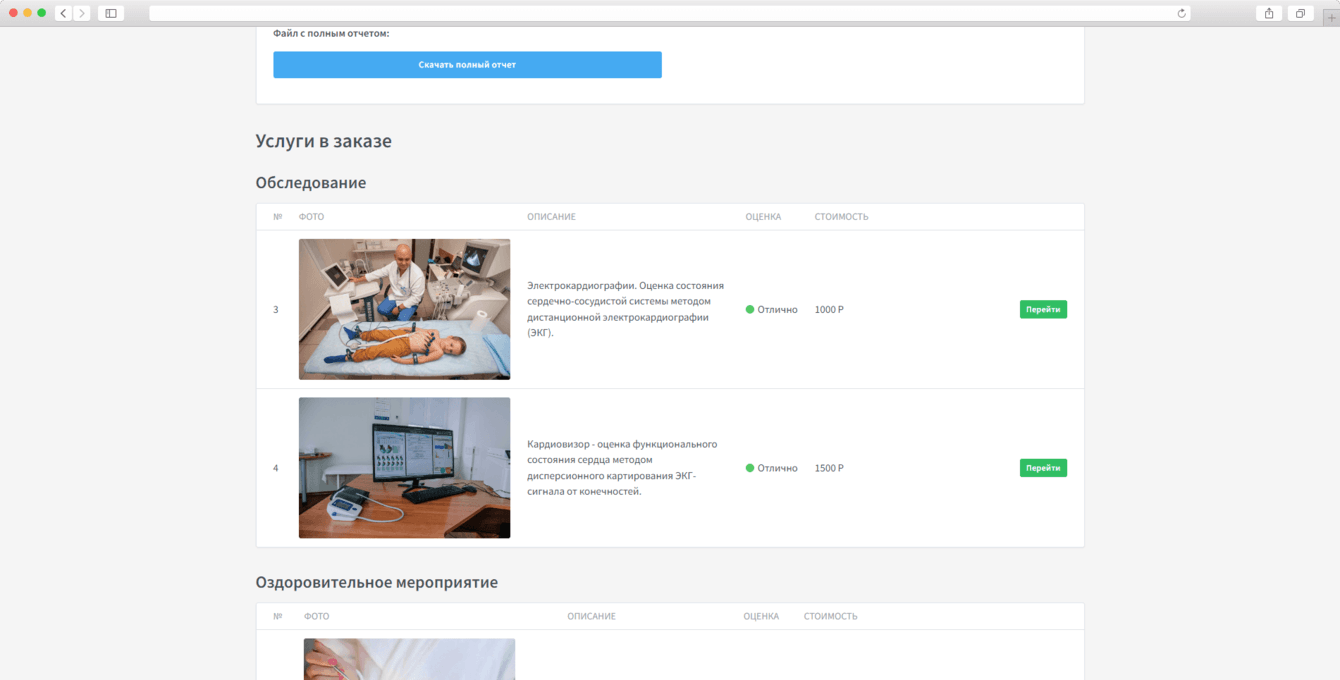The image size is (1340, 680).
Task: Click the Электрокардиографии description text
Action: [625, 309]
